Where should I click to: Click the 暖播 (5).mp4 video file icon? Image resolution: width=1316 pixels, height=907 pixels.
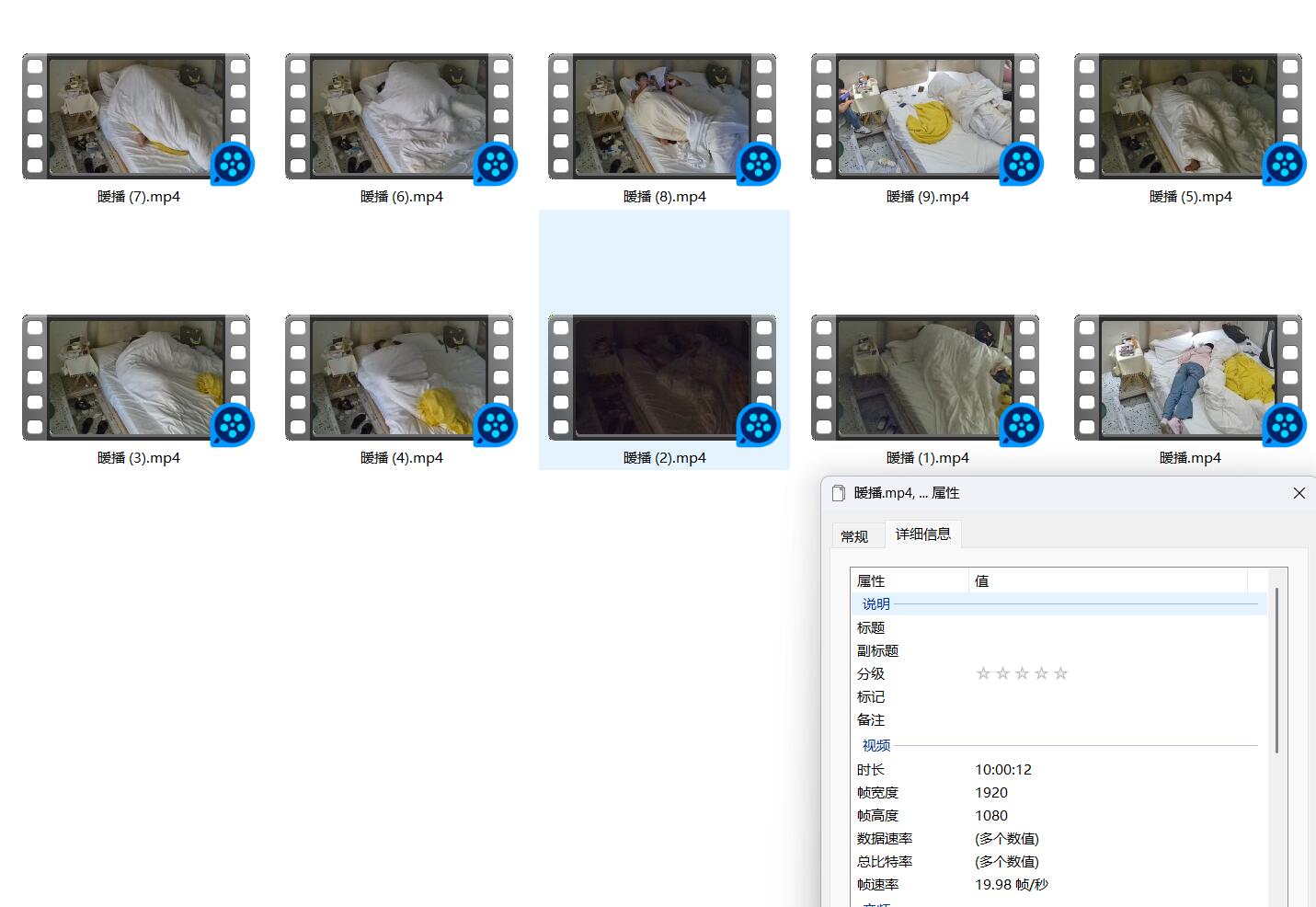[1188, 116]
